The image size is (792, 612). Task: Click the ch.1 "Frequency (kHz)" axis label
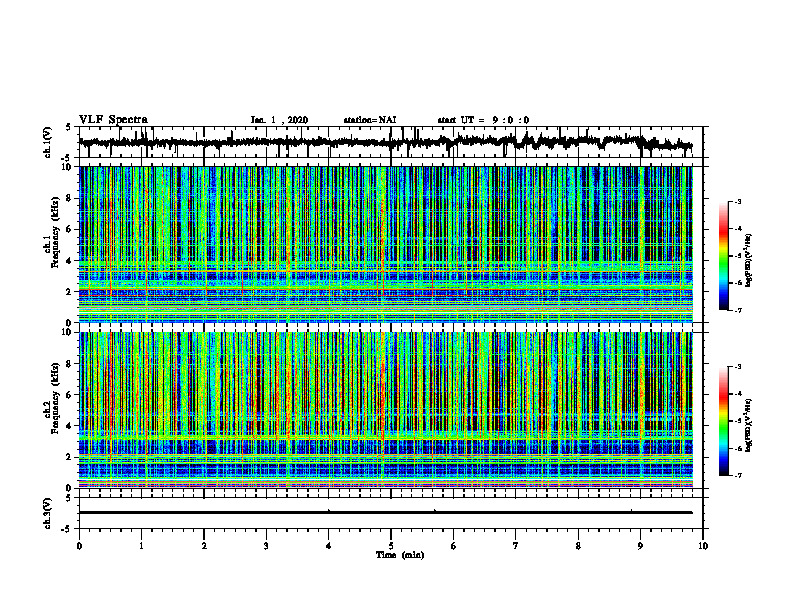coord(56,232)
